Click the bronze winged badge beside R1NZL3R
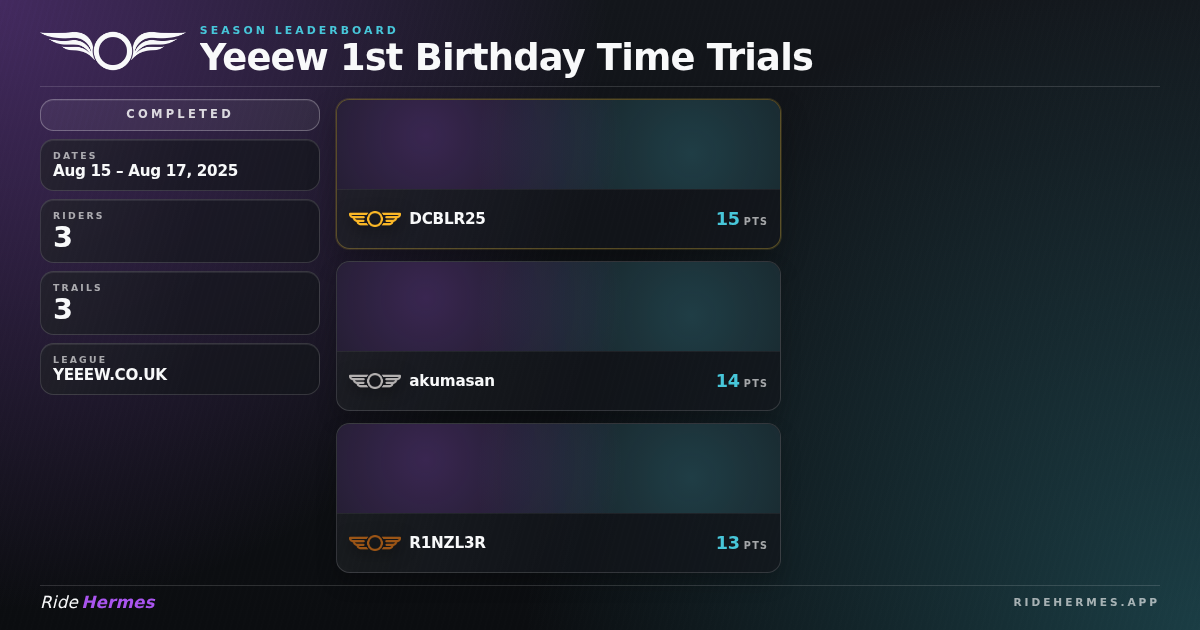The height and width of the screenshot is (630, 1200). pos(375,543)
